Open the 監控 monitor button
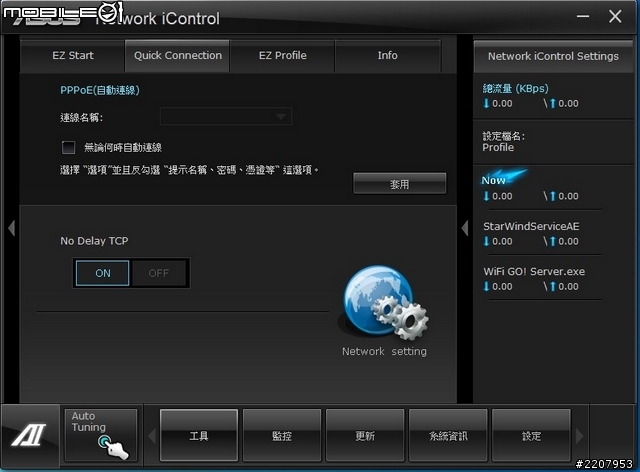The height and width of the screenshot is (472, 640). (x=282, y=436)
